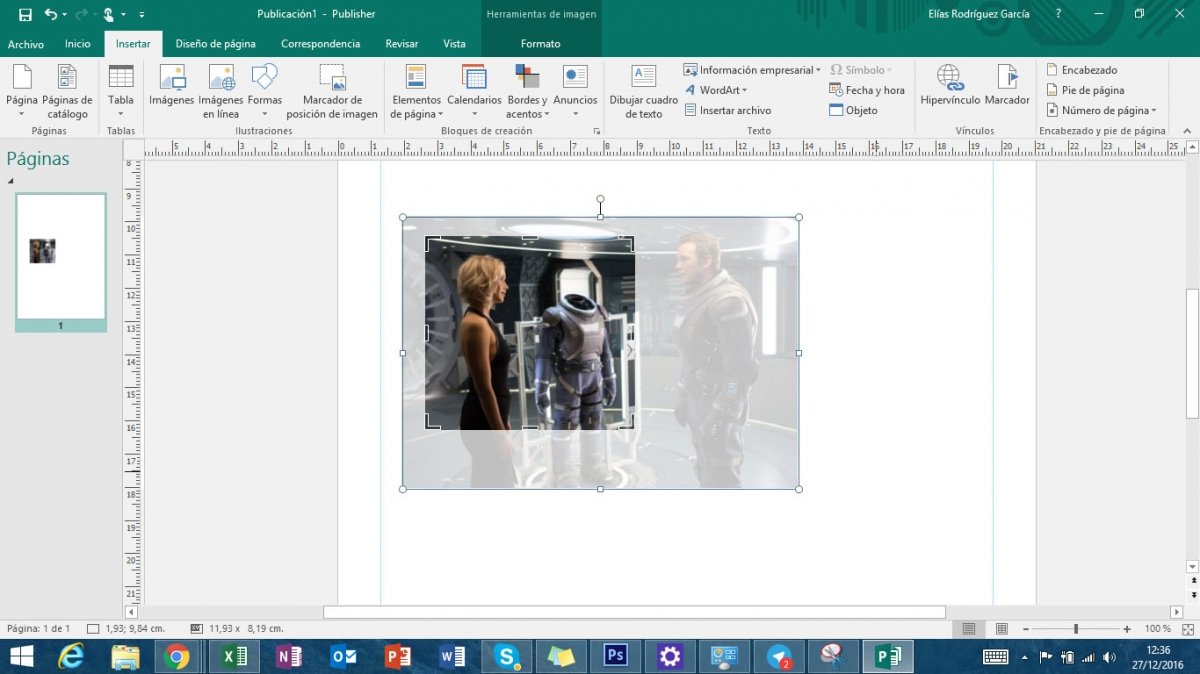Click zoom out minus button

click(1025, 629)
